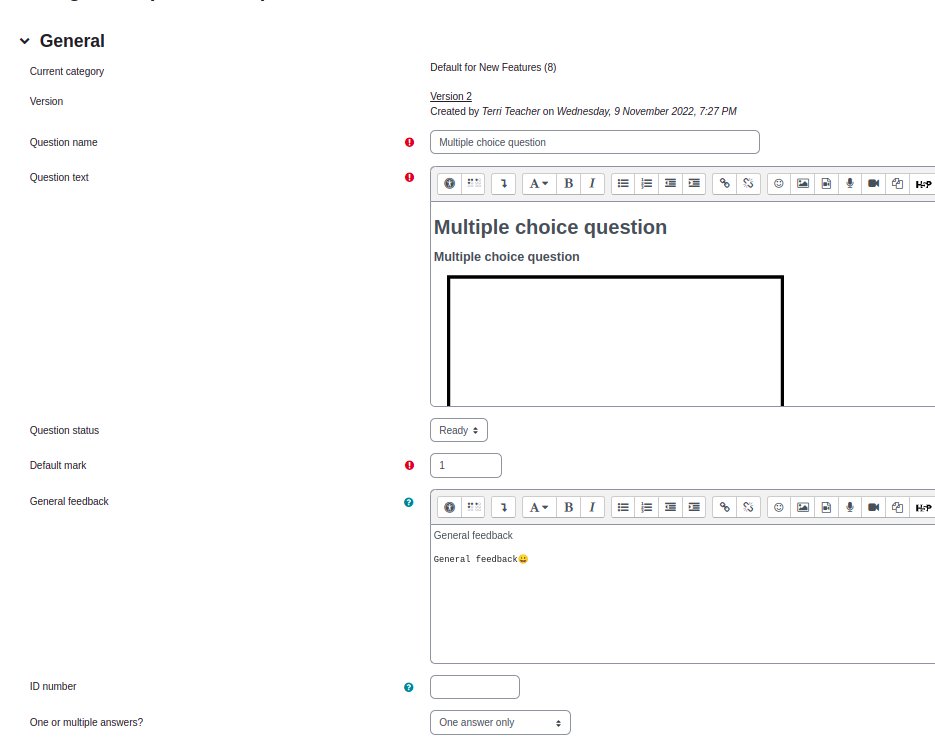Focus the Default mark field

click(x=466, y=465)
